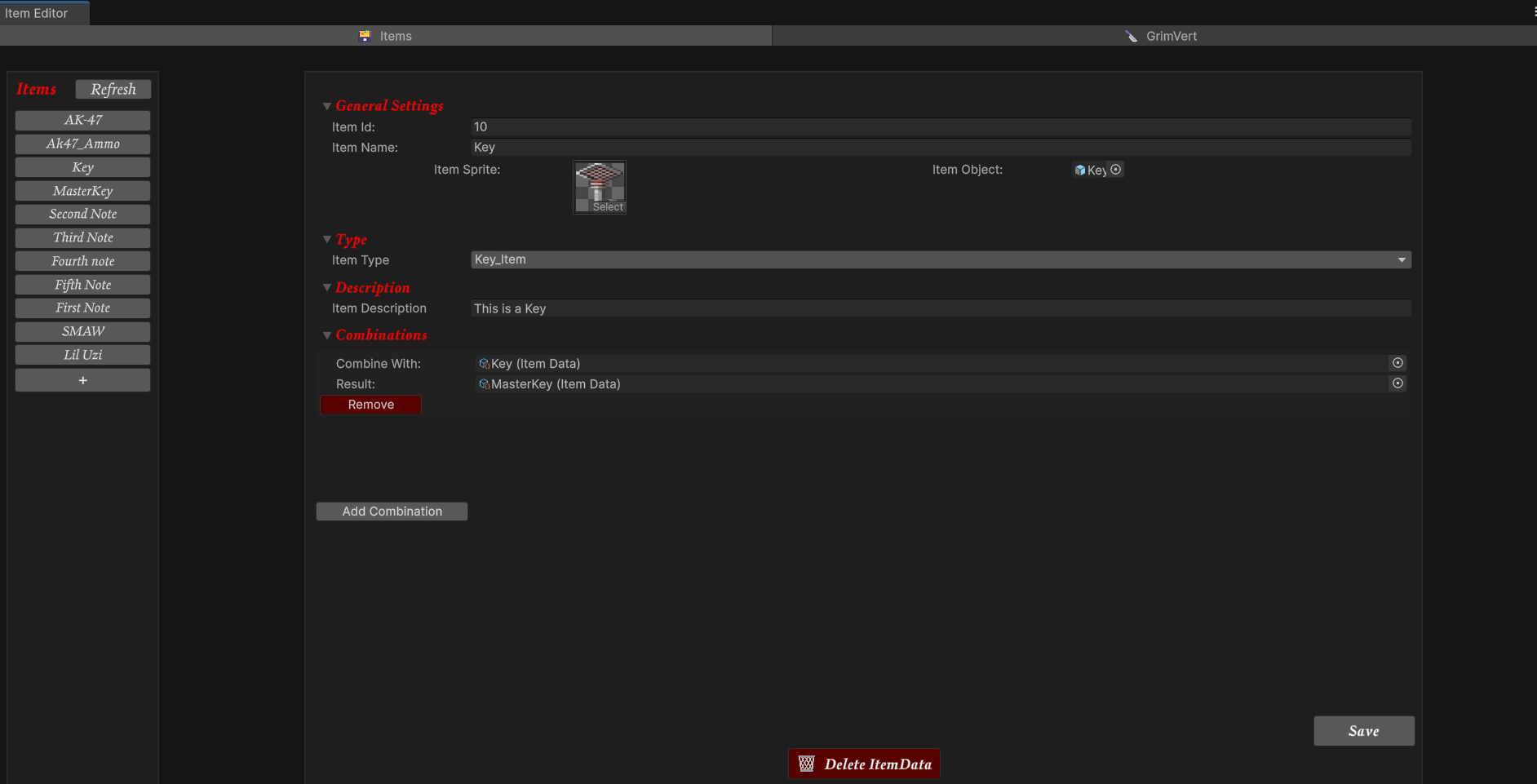This screenshot has height=784, width=1537.
Task: Click the Item Description field
Action: coord(941,308)
